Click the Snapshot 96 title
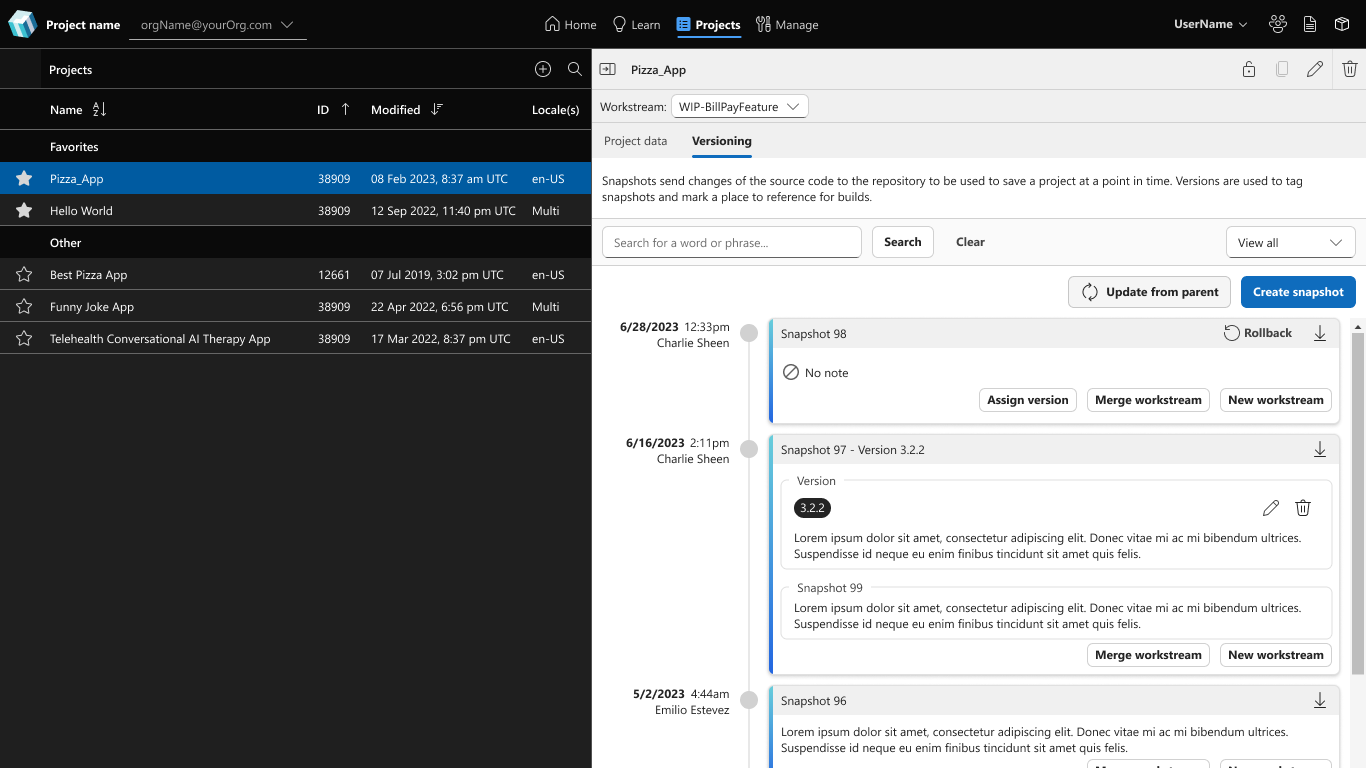The height and width of the screenshot is (768, 1366). coord(813,701)
